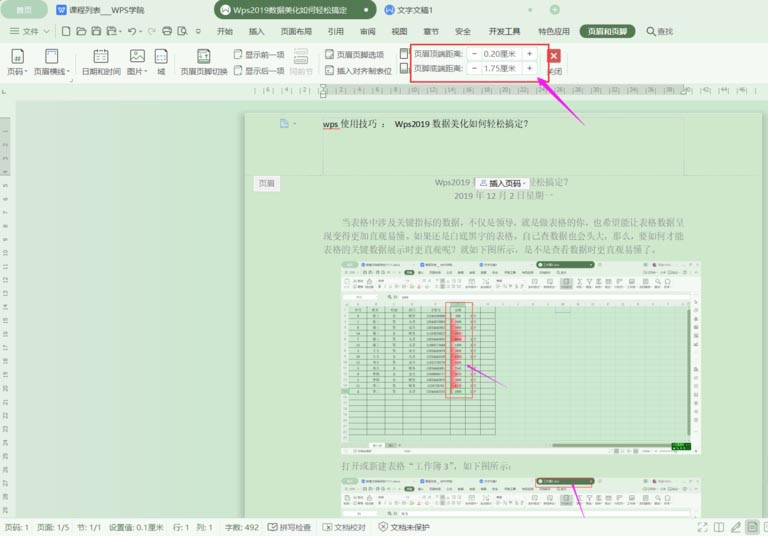The image size is (768, 536).
Task: Click the header title text Wps2019 数据美化如何轻松搞定
Action: click(461, 124)
